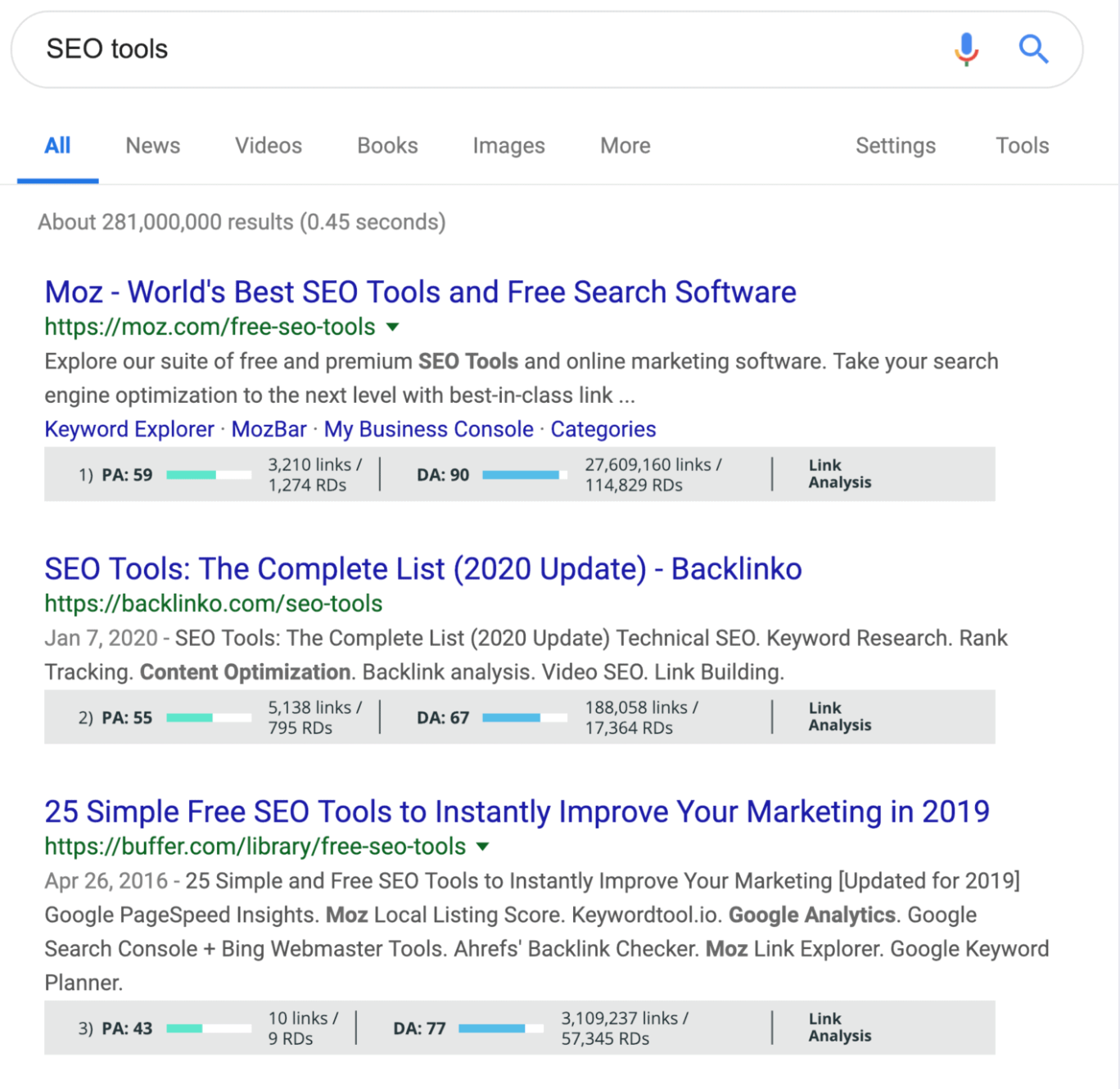Expand the moz.com URL dropdown arrow
The width and height of the screenshot is (1120, 1089).
tap(393, 327)
